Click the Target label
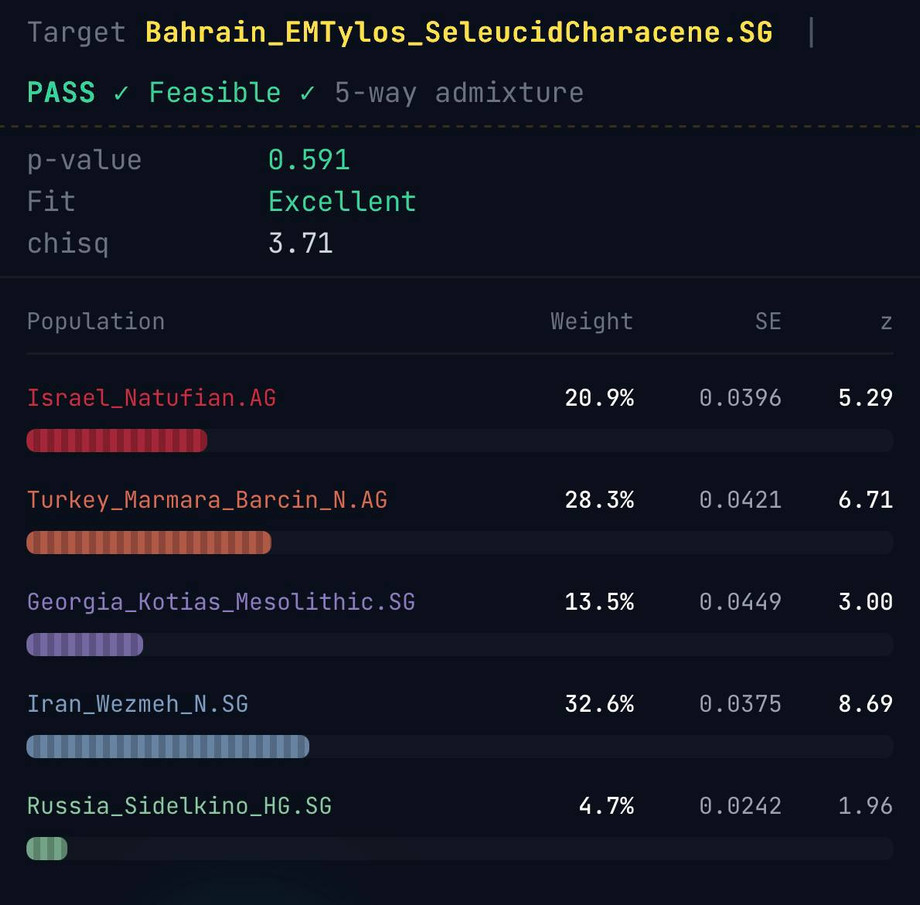The height and width of the screenshot is (905, 920). point(76,32)
